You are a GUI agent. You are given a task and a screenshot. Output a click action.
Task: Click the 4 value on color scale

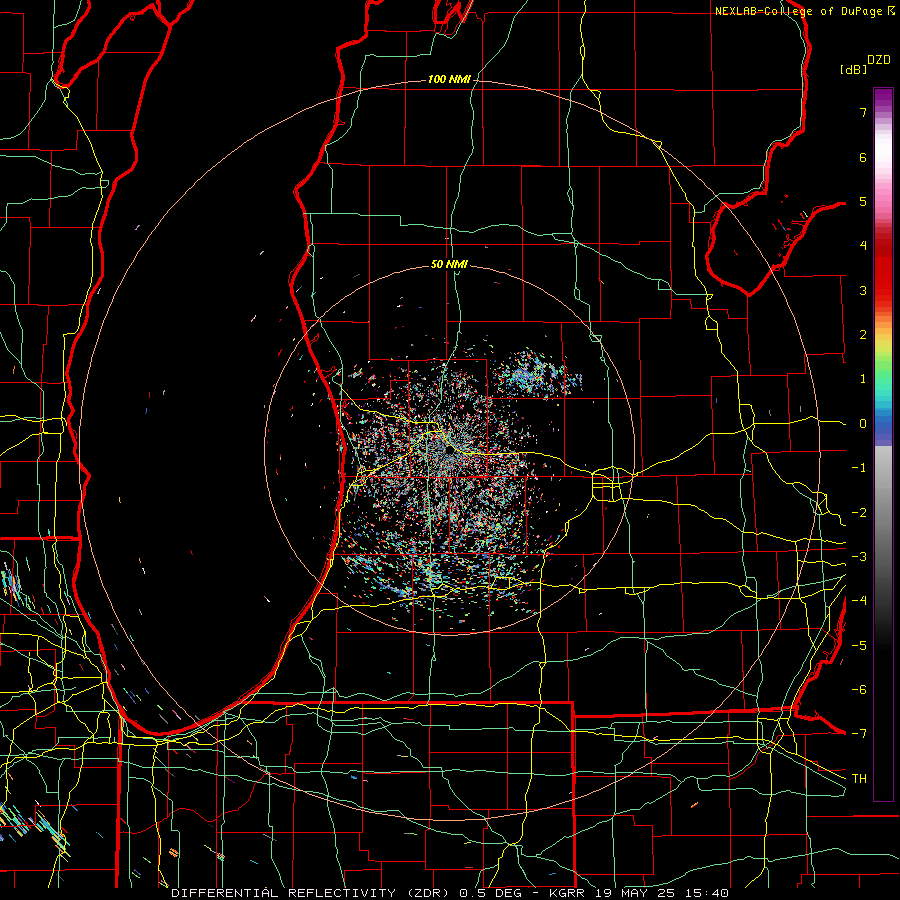[863, 246]
